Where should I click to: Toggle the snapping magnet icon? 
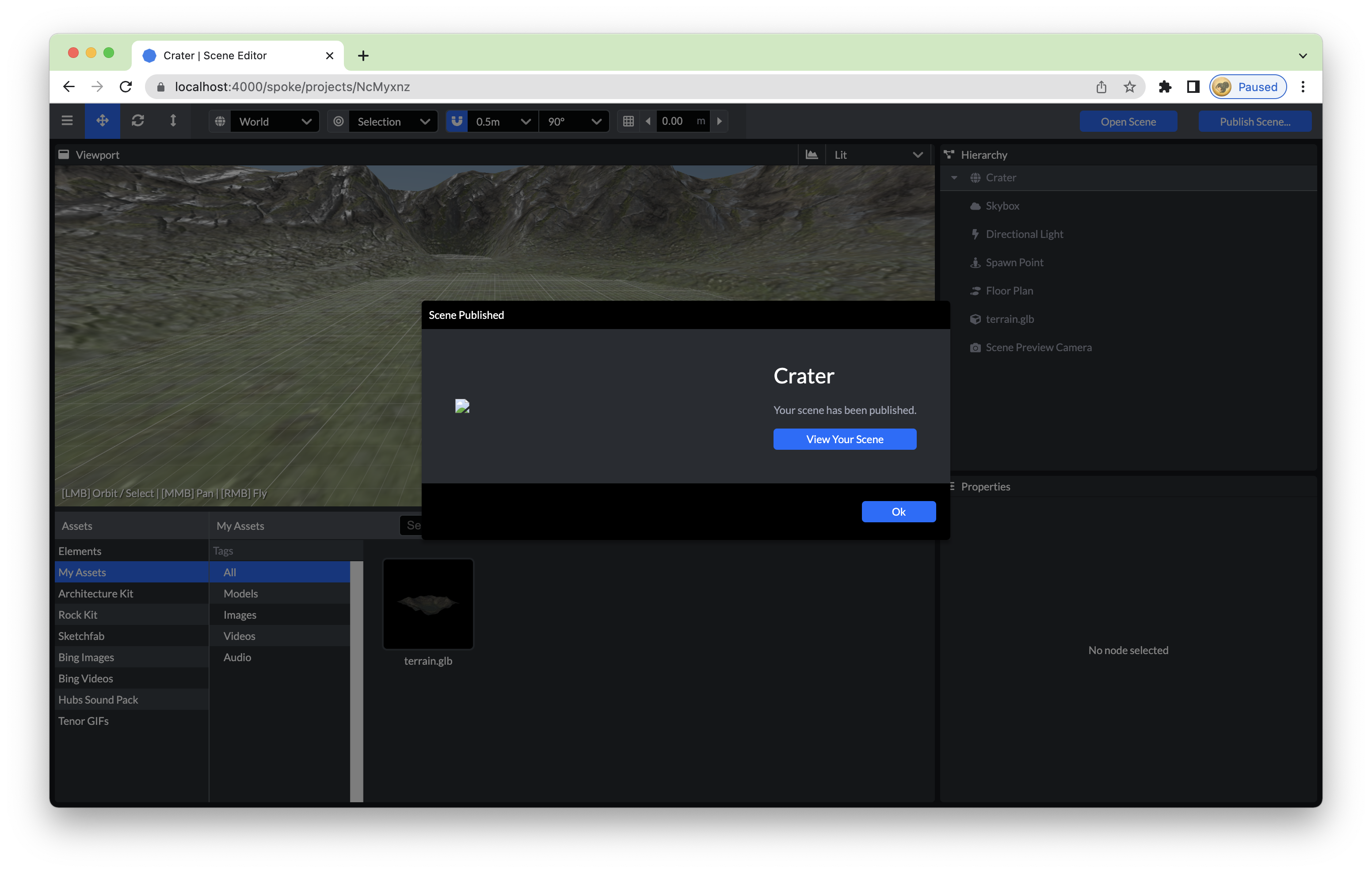coord(457,122)
